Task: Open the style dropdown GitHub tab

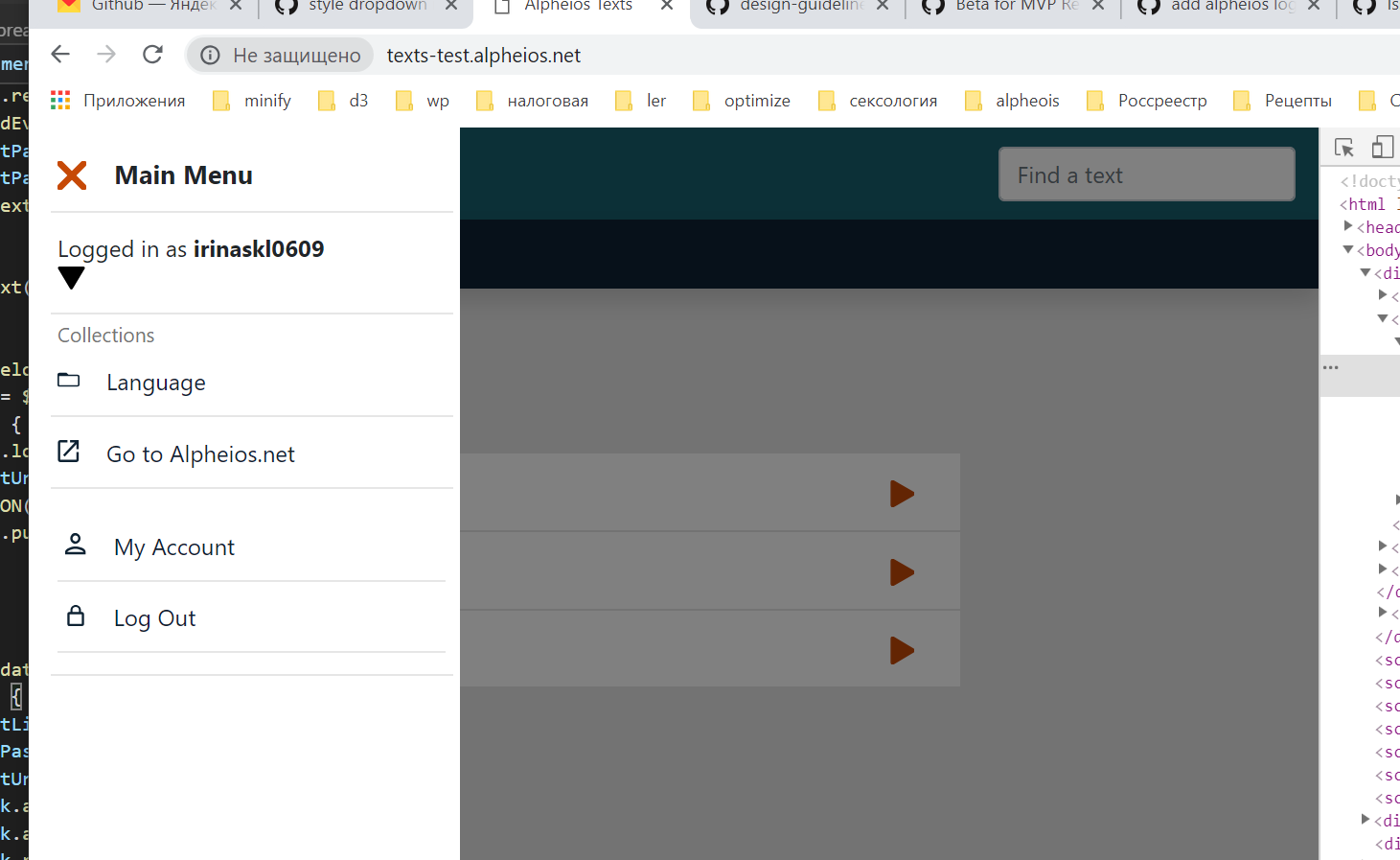Action: [364, 8]
